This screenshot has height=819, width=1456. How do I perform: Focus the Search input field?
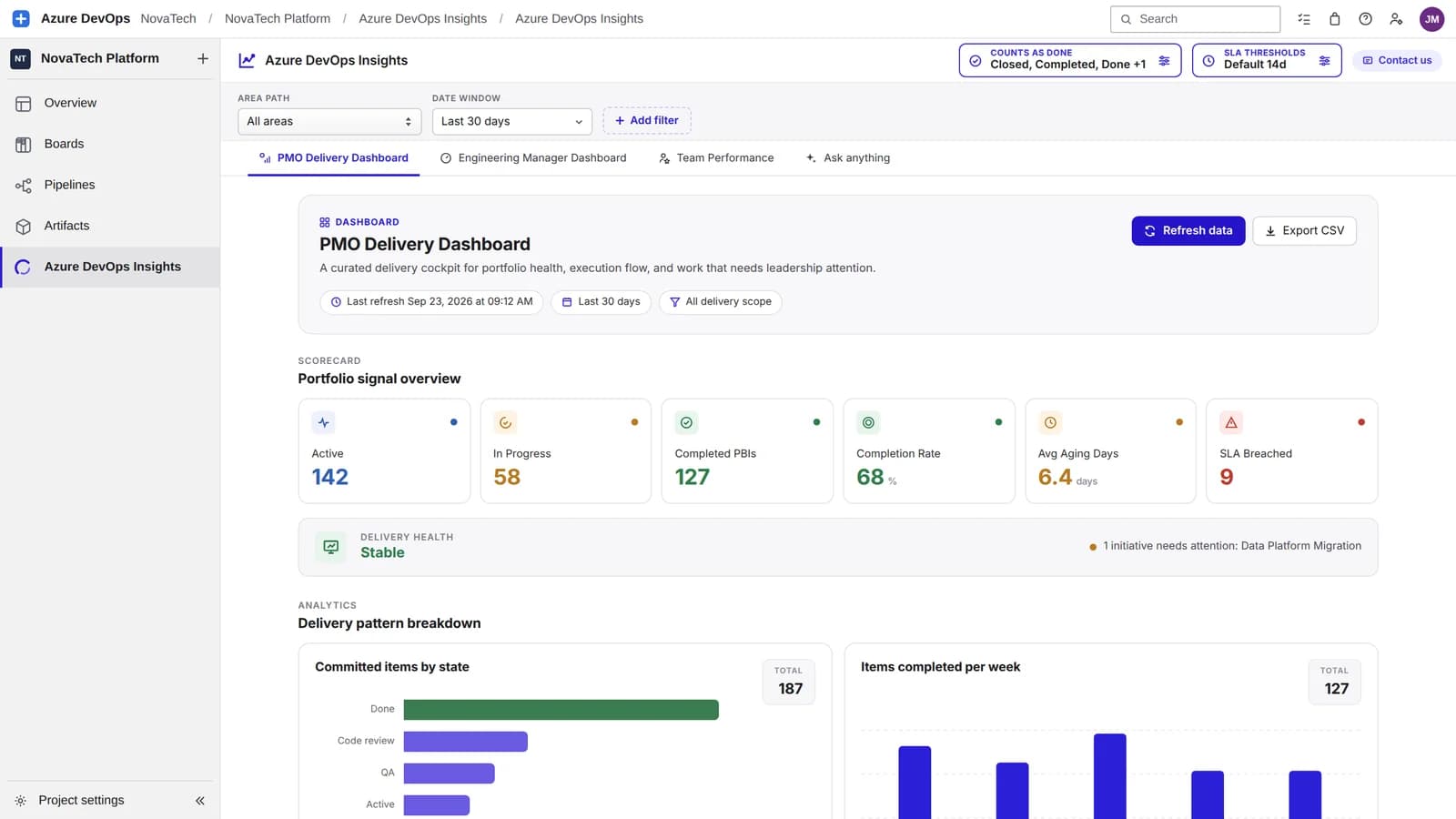(1195, 19)
